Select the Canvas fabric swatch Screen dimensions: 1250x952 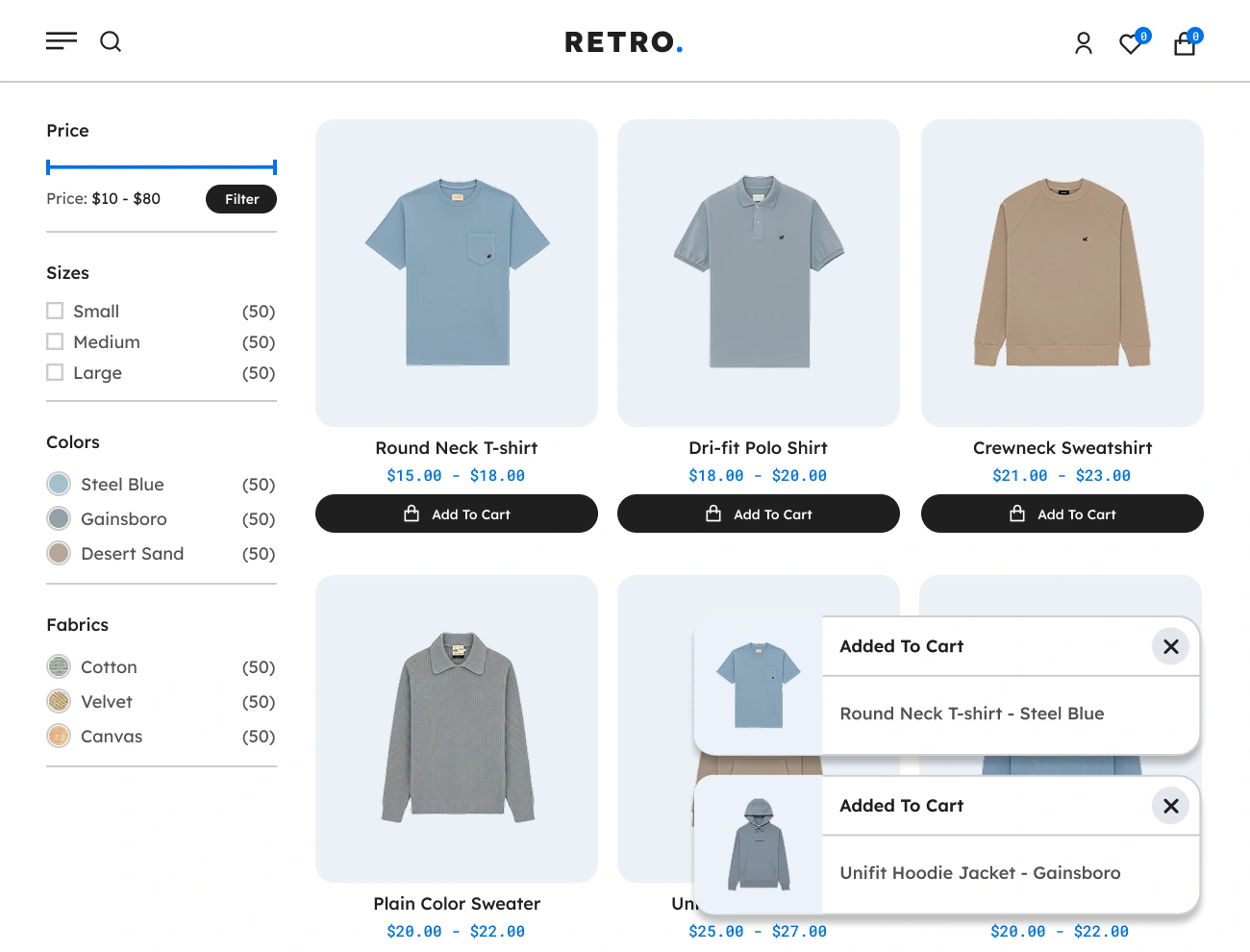click(x=59, y=736)
